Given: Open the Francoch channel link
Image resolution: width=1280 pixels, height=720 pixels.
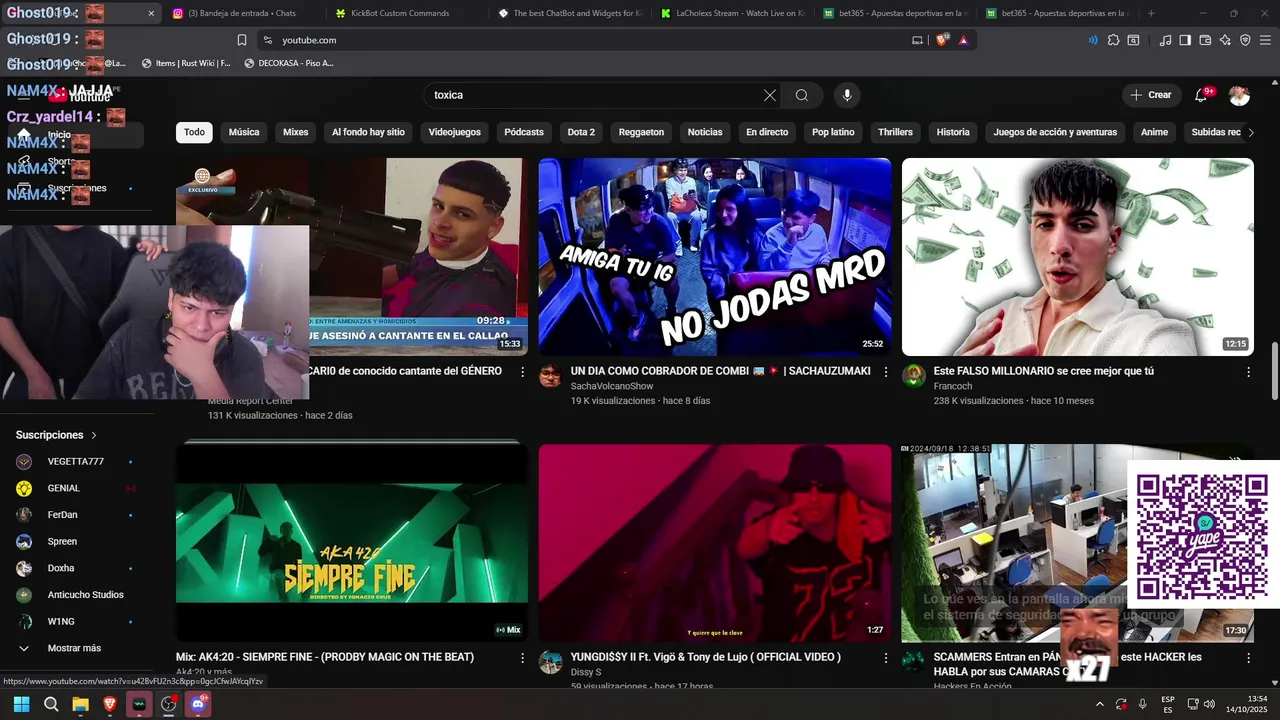Looking at the screenshot, I should [x=952, y=386].
